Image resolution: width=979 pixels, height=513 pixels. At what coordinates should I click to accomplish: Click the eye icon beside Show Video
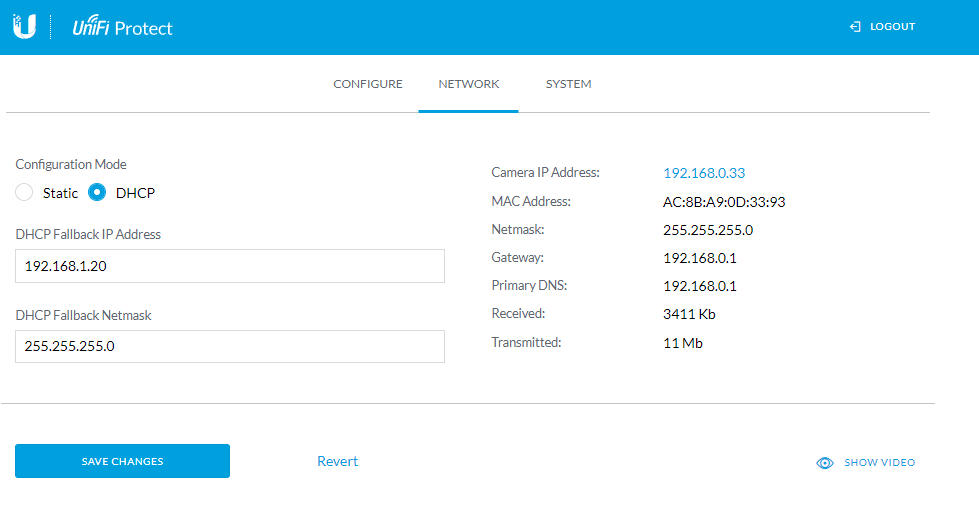tap(825, 462)
